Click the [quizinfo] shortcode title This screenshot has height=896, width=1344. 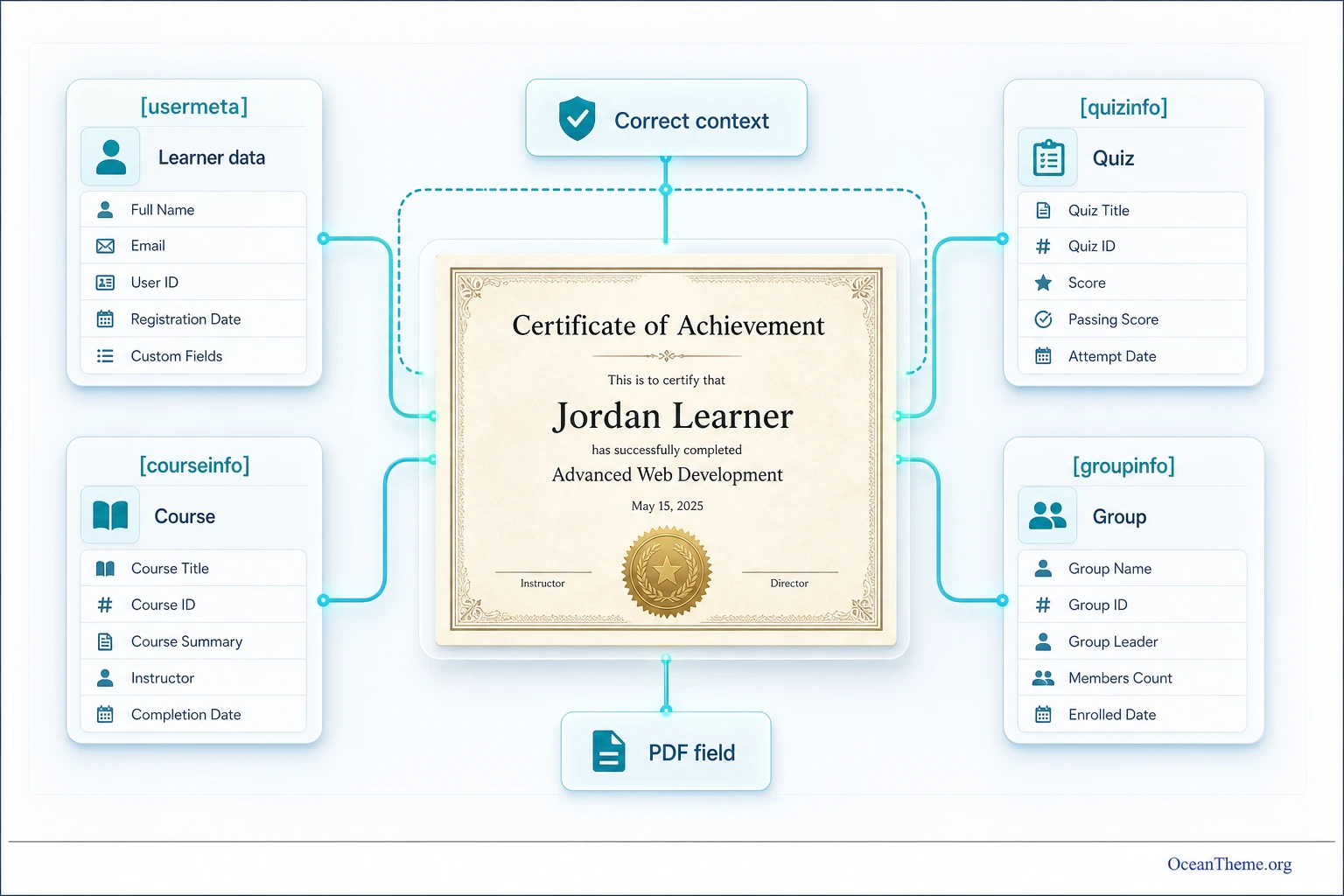pos(1123,108)
